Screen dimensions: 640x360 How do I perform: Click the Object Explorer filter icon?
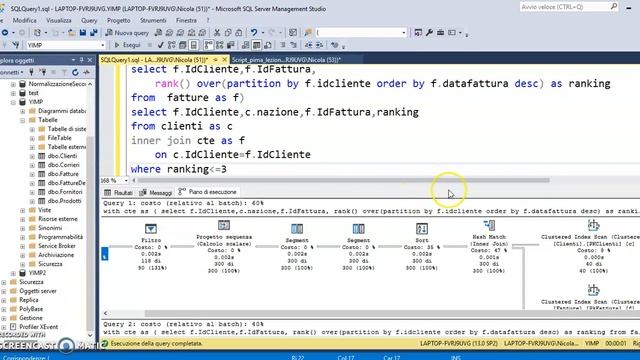point(64,72)
